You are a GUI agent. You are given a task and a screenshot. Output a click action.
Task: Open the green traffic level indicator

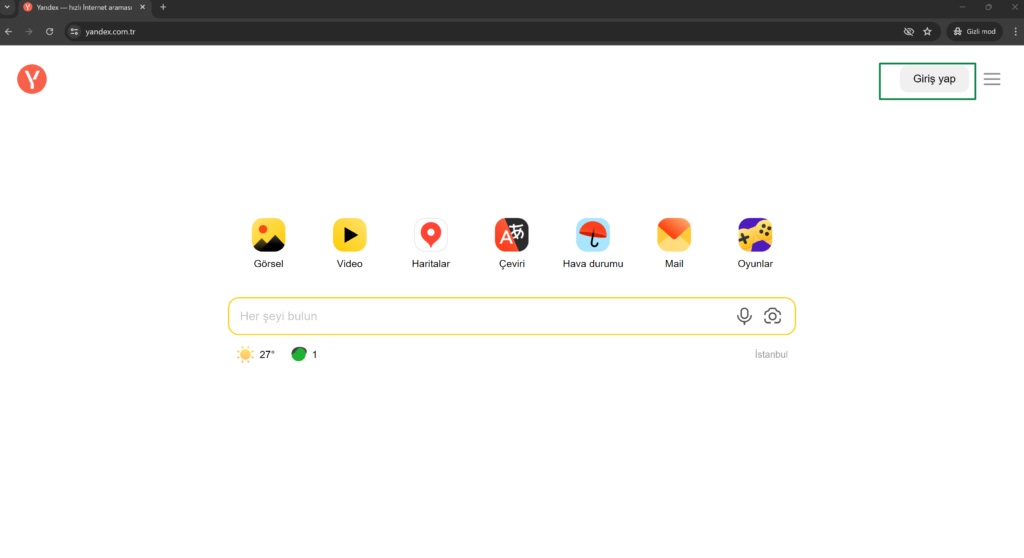pyautogui.click(x=304, y=354)
